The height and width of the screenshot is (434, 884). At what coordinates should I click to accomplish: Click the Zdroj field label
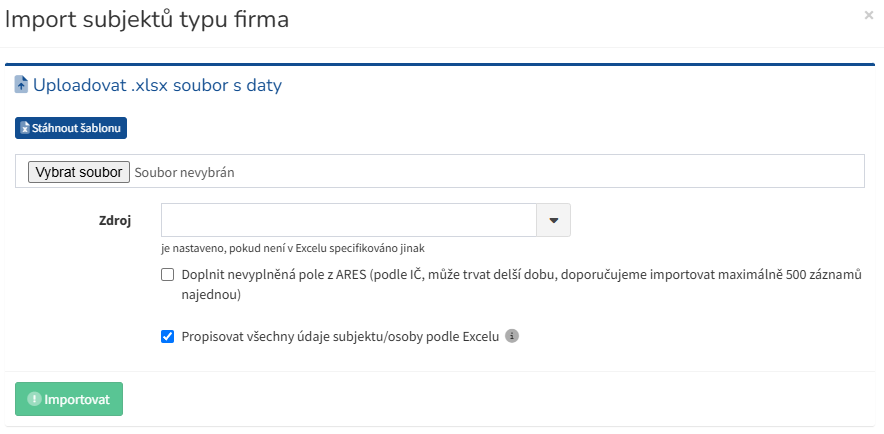click(115, 221)
